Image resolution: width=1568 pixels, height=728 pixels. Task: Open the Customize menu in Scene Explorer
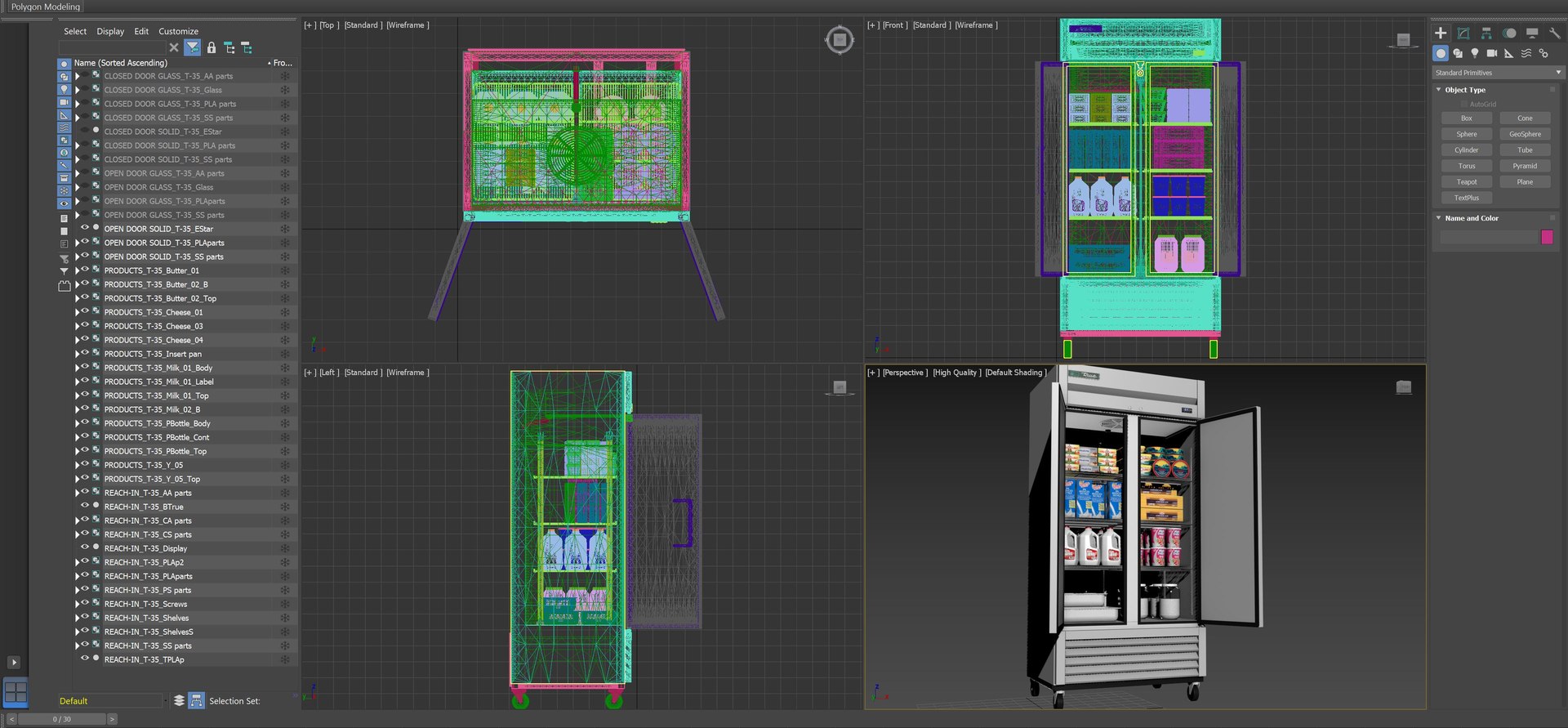tap(178, 31)
